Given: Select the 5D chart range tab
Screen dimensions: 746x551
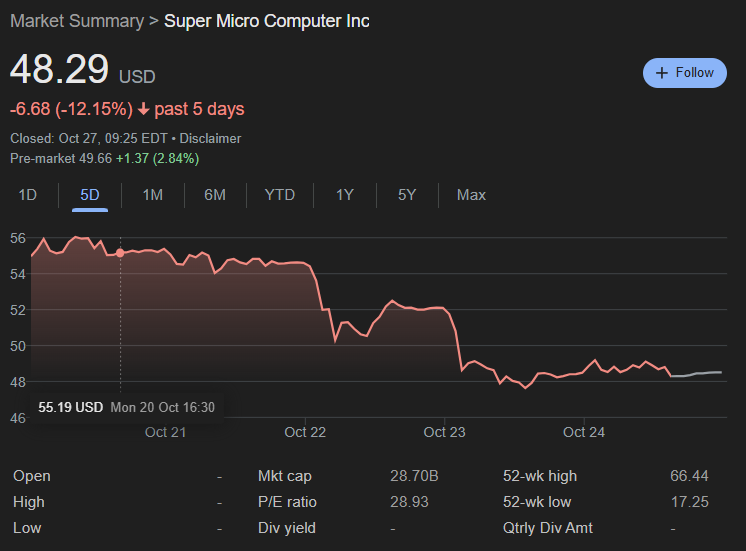Looking at the screenshot, I should click(90, 195).
